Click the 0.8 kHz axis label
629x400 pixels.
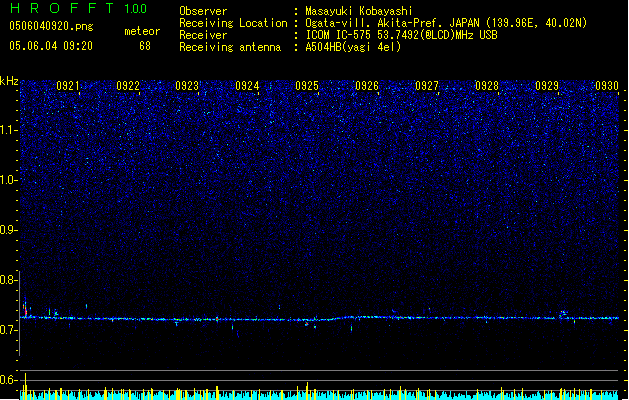click(x=8, y=280)
